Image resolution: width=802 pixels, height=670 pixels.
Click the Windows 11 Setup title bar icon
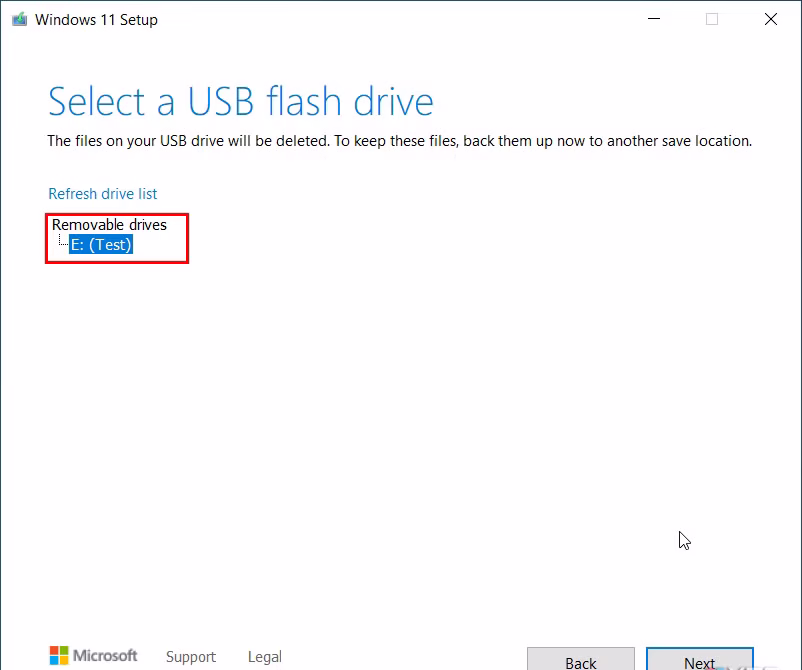tap(18, 19)
